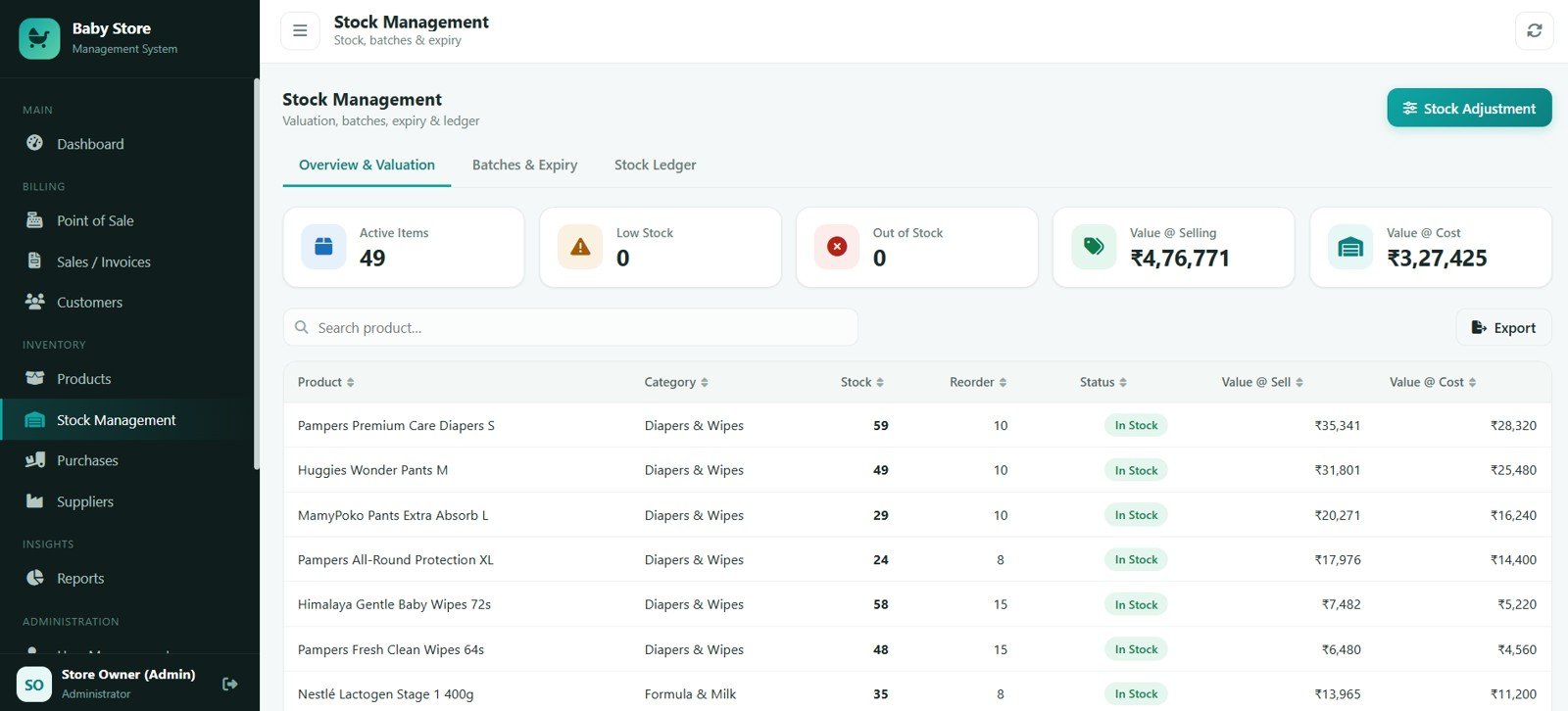Click the green tags icon on the Value @ Selling card
The height and width of the screenshot is (711, 1568).
(1094, 247)
